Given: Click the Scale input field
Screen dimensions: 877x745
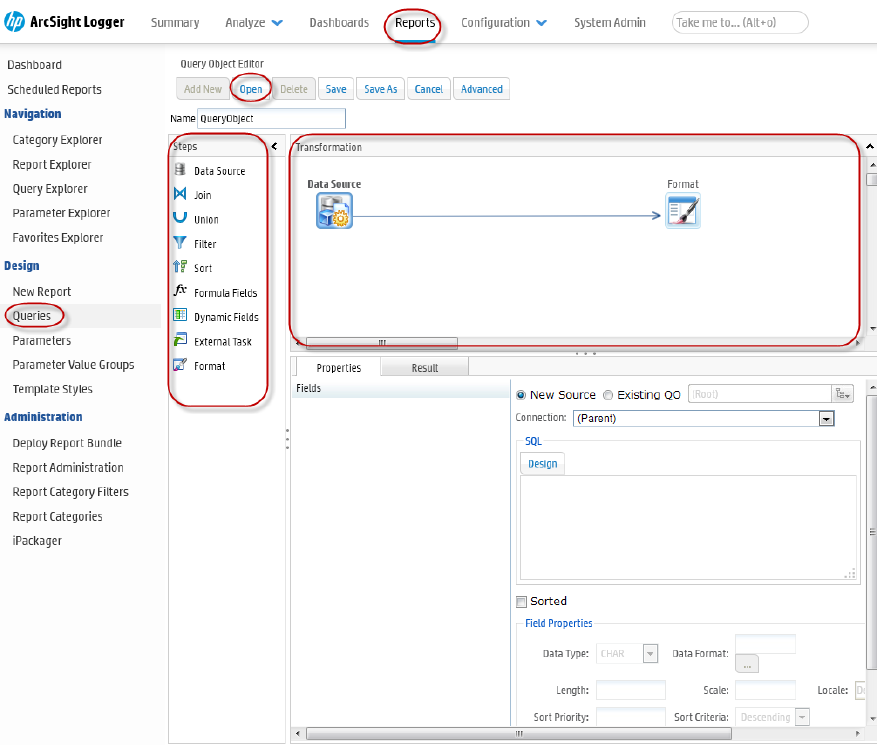Looking at the screenshot, I should [x=765, y=690].
